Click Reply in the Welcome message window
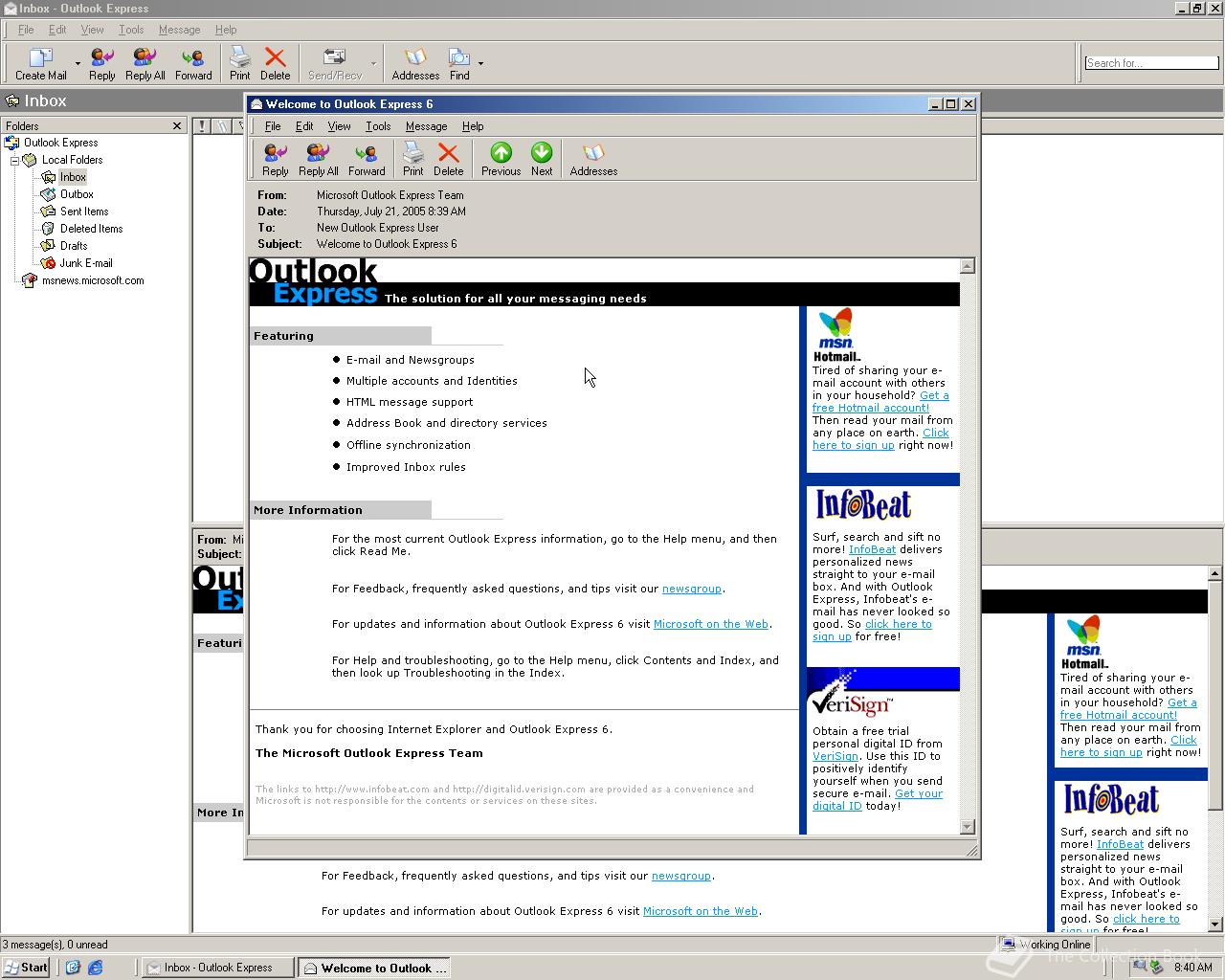This screenshot has width=1225, height=980. pyautogui.click(x=275, y=159)
